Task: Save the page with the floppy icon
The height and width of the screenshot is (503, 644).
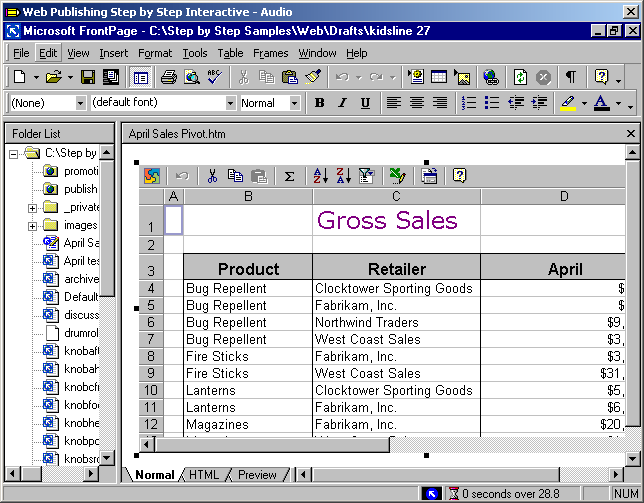Action: click(x=87, y=77)
